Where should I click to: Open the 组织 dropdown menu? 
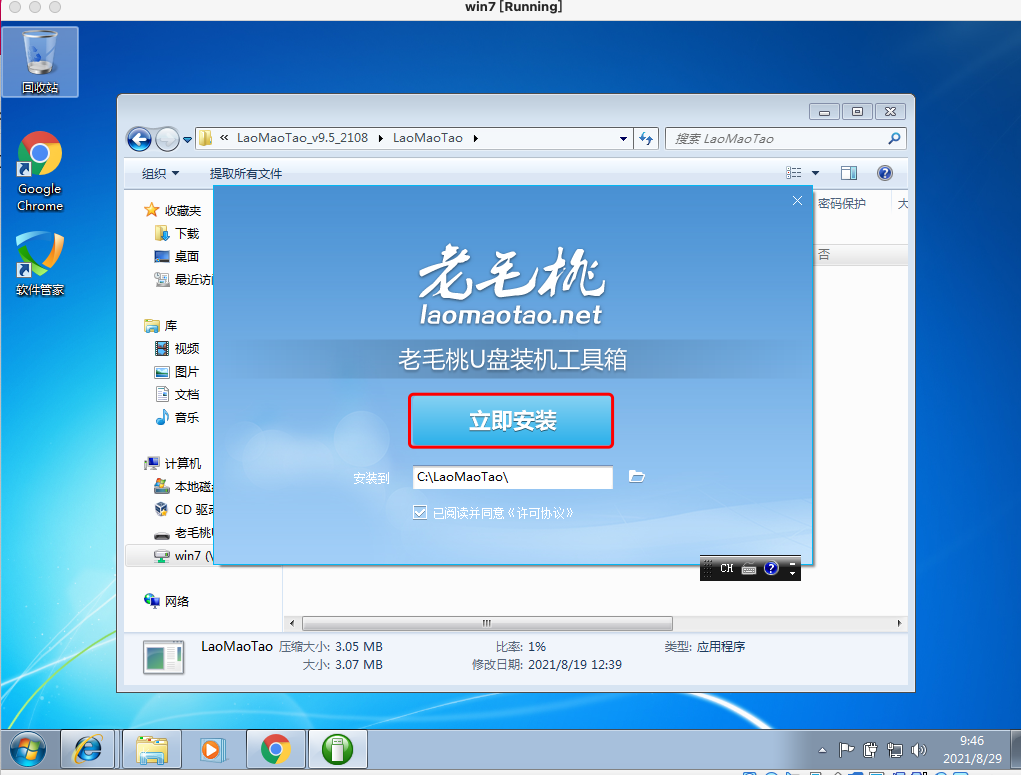pyautogui.click(x=161, y=172)
